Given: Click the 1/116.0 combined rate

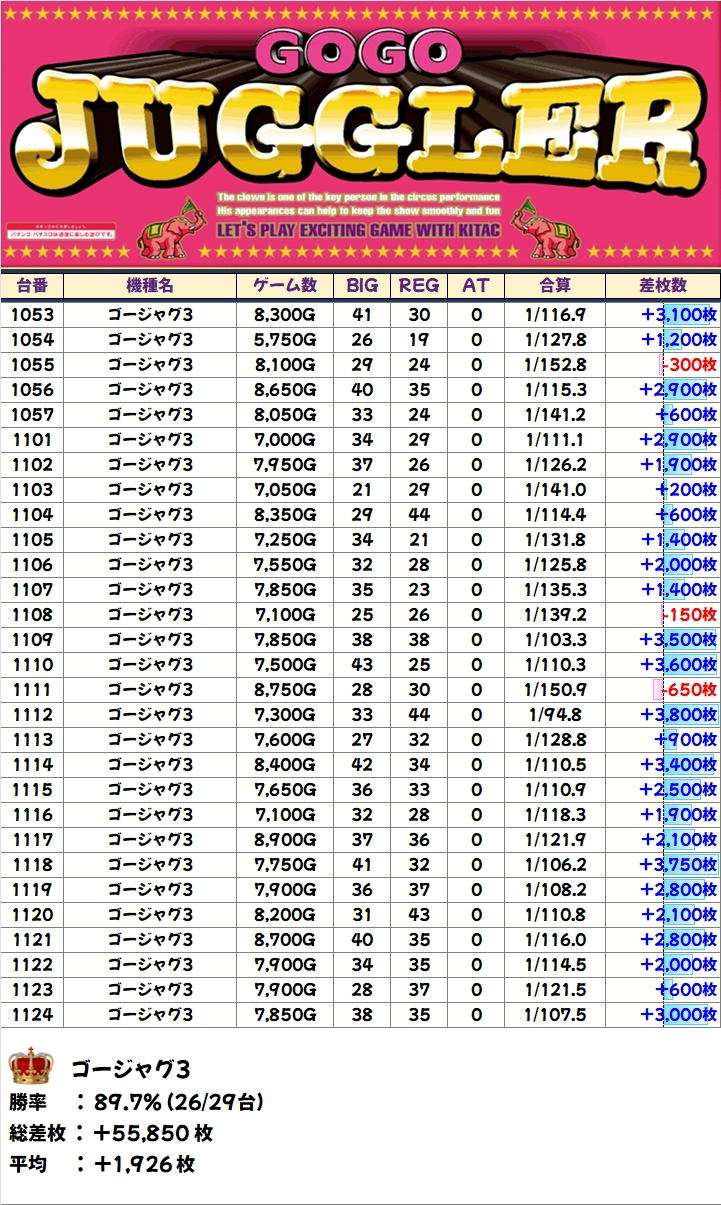Looking at the screenshot, I should tap(555, 940).
